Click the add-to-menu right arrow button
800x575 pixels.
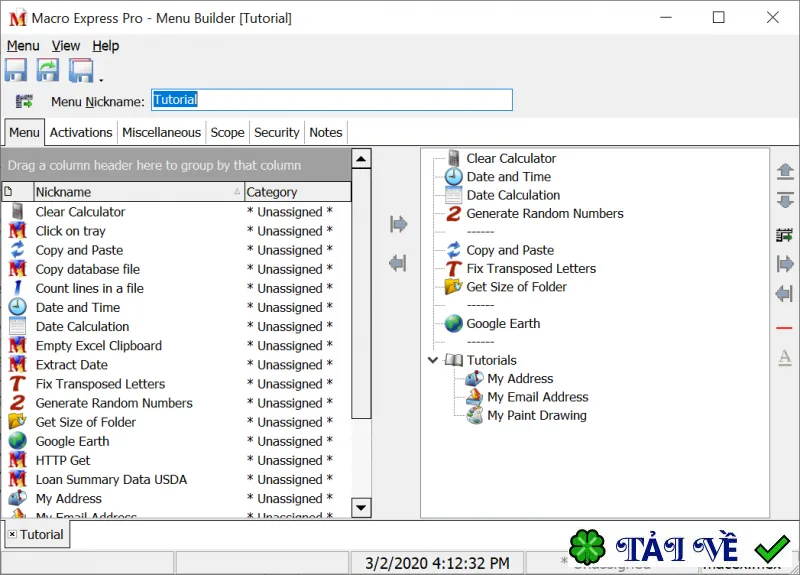tap(398, 224)
